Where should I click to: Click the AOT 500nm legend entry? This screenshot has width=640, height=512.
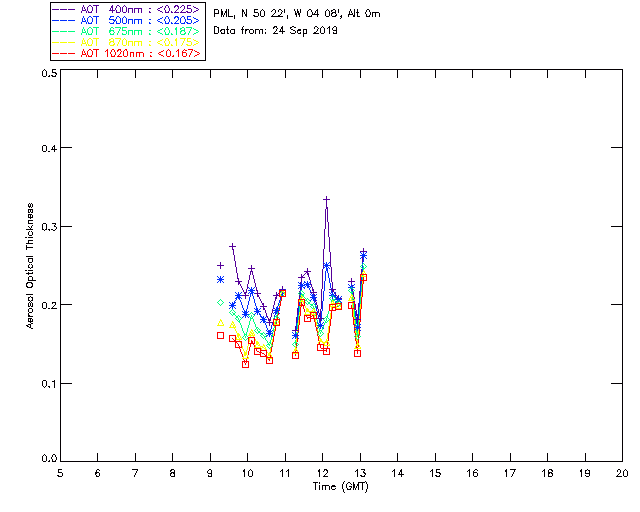pyautogui.click(x=127, y=20)
